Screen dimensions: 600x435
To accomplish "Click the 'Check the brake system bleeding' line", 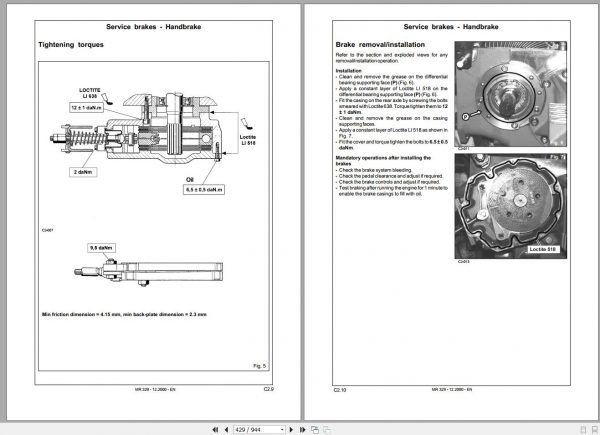I will click(x=375, y=170).
